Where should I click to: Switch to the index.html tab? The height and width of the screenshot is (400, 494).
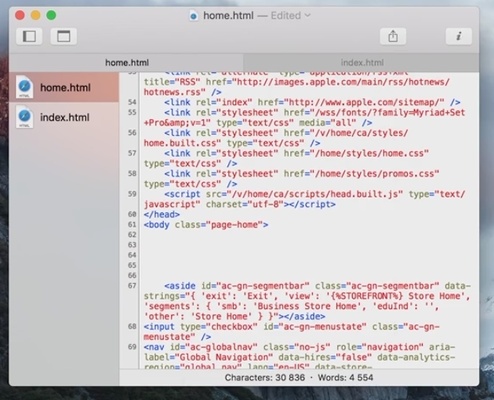coord(362,63)
